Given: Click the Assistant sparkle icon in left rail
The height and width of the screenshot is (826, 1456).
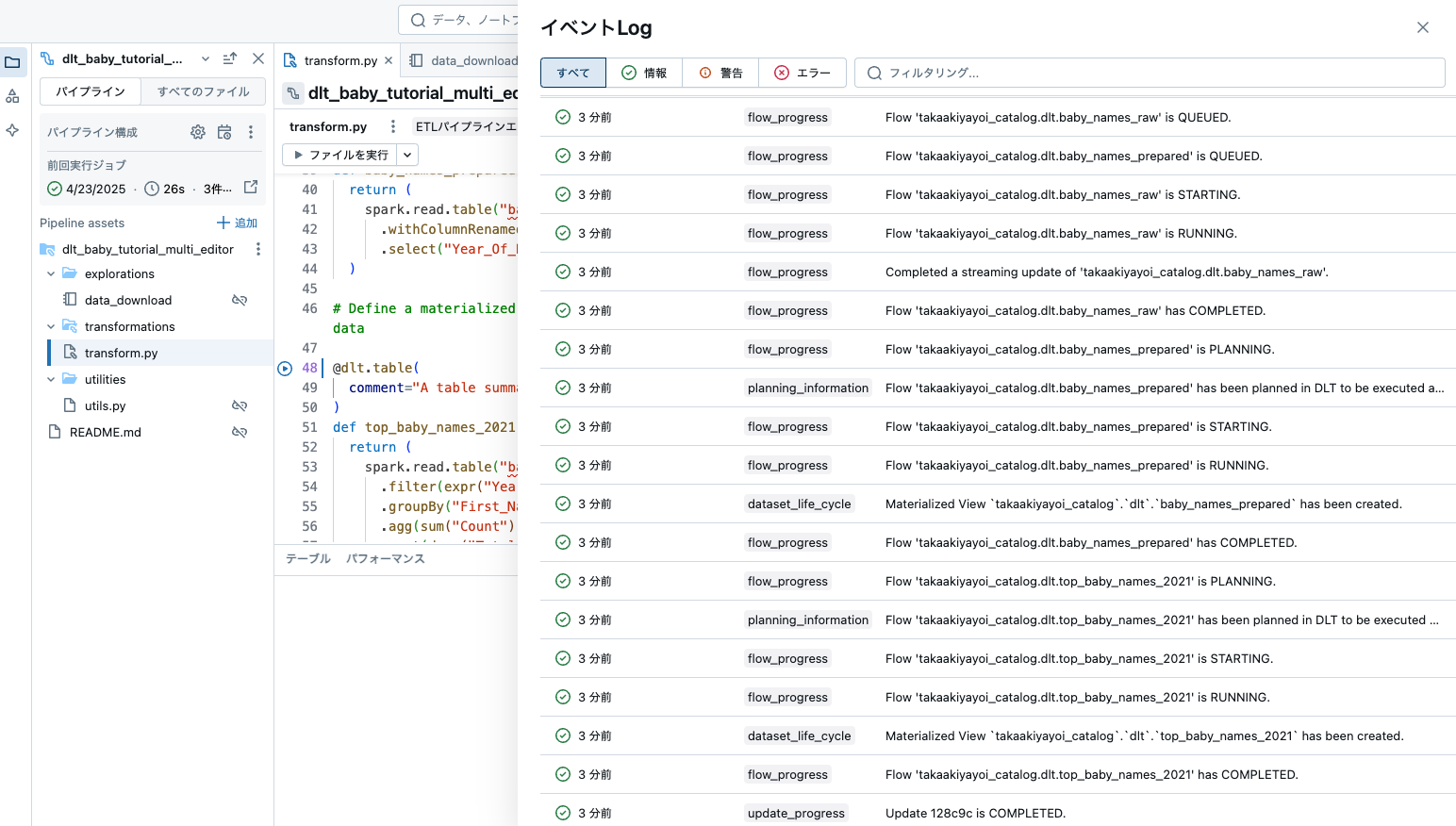Looking at the screenshot, I should [13, 130].
